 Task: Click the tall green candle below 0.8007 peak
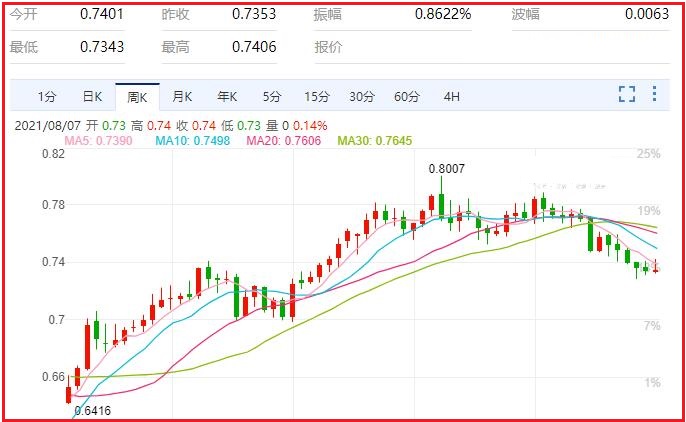(x=441, y=205)
